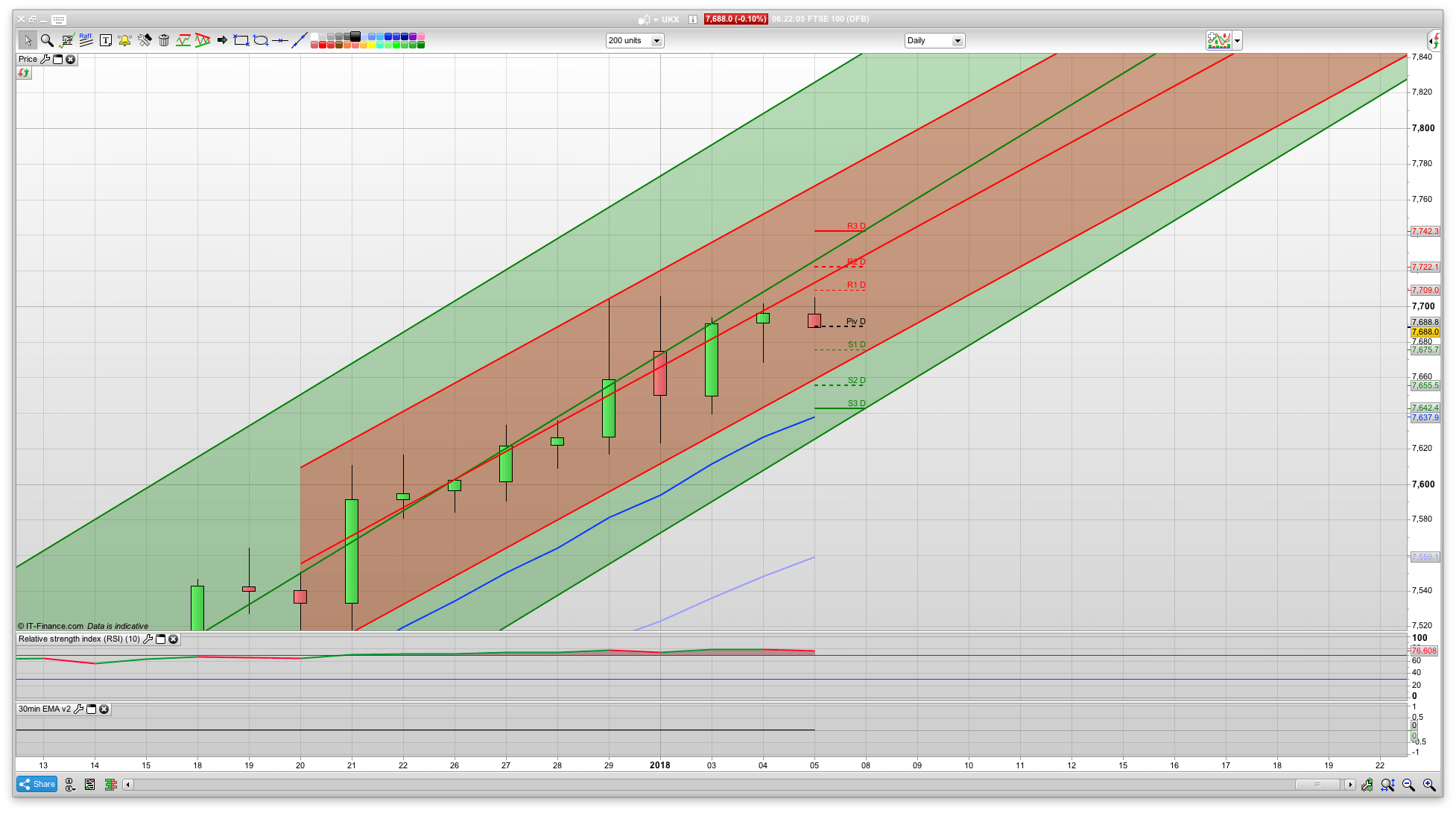Open the Daily timeframe dropdown
This screenshot has width=1456, height=813.
coord(935,40)
